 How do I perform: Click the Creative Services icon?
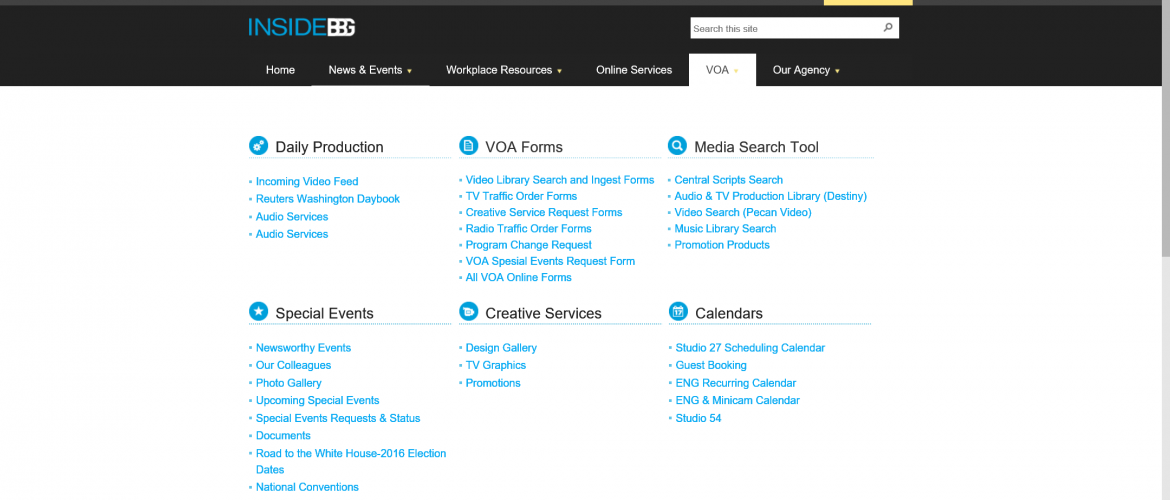coord(468,311)
